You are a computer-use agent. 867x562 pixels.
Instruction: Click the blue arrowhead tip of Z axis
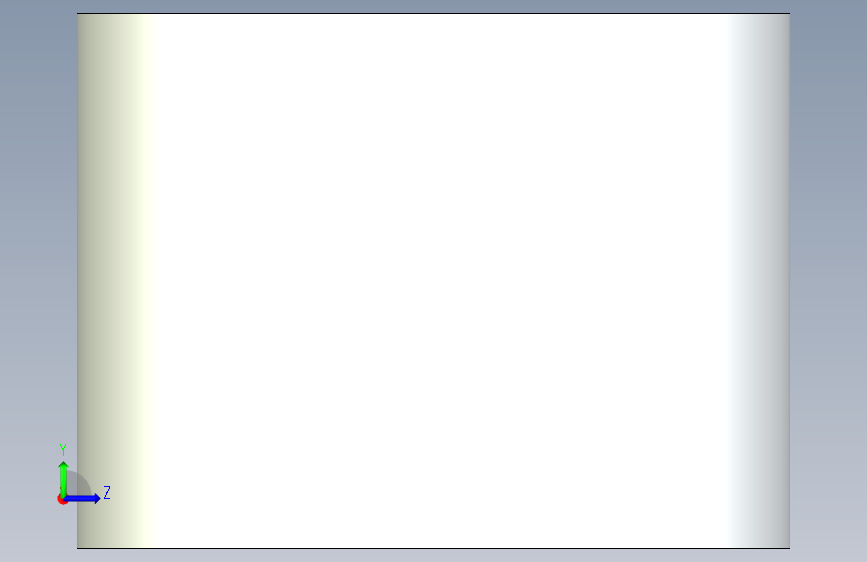tap(97, 498)
